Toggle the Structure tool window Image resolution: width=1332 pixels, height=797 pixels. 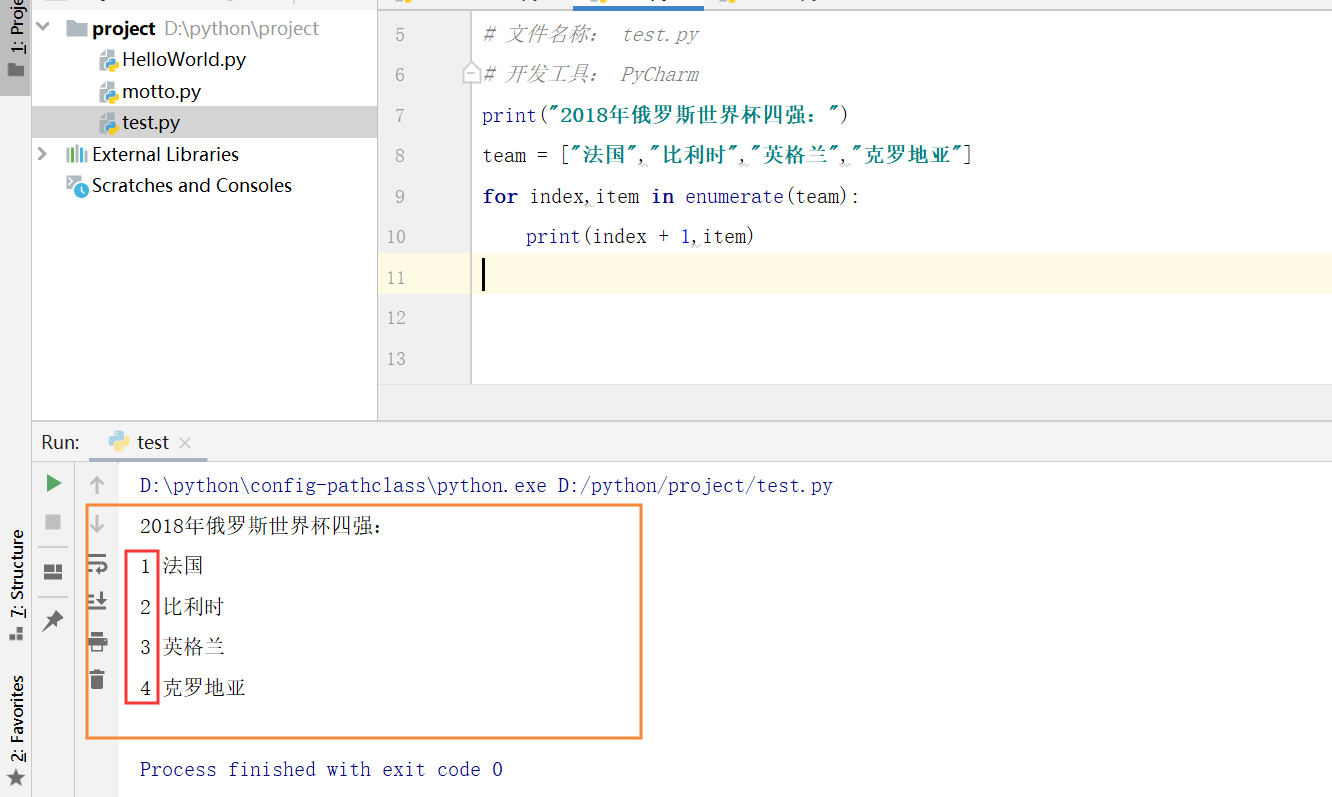click(x=16, y=573)
